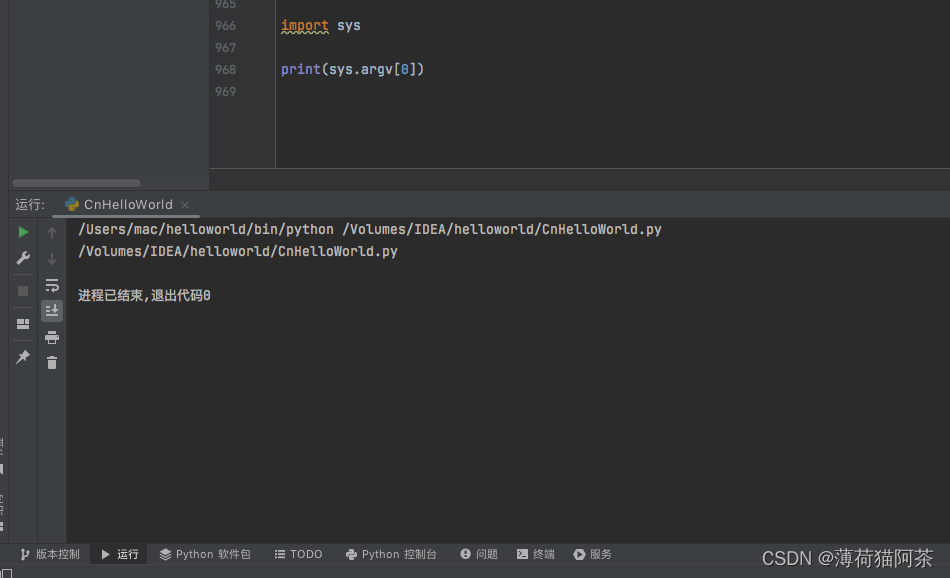The width and height of the screenshot is (950, 578).
Task: Open the TODO tool window
Action: [298, 553]
